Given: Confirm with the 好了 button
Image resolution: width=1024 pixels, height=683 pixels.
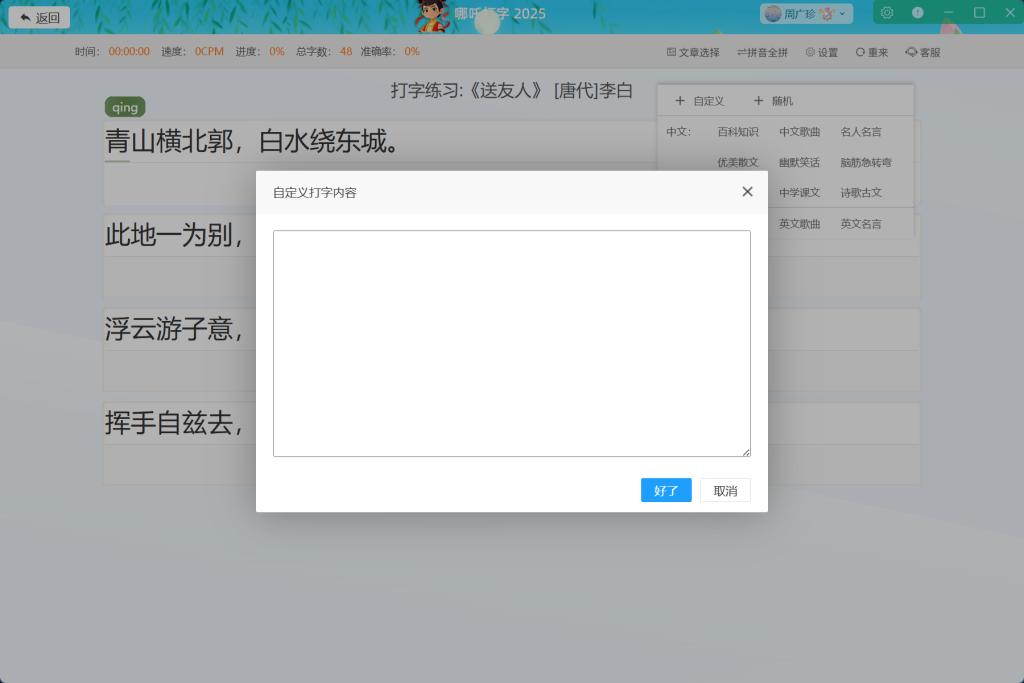Looking at the screenshot, I should point(666,490).
